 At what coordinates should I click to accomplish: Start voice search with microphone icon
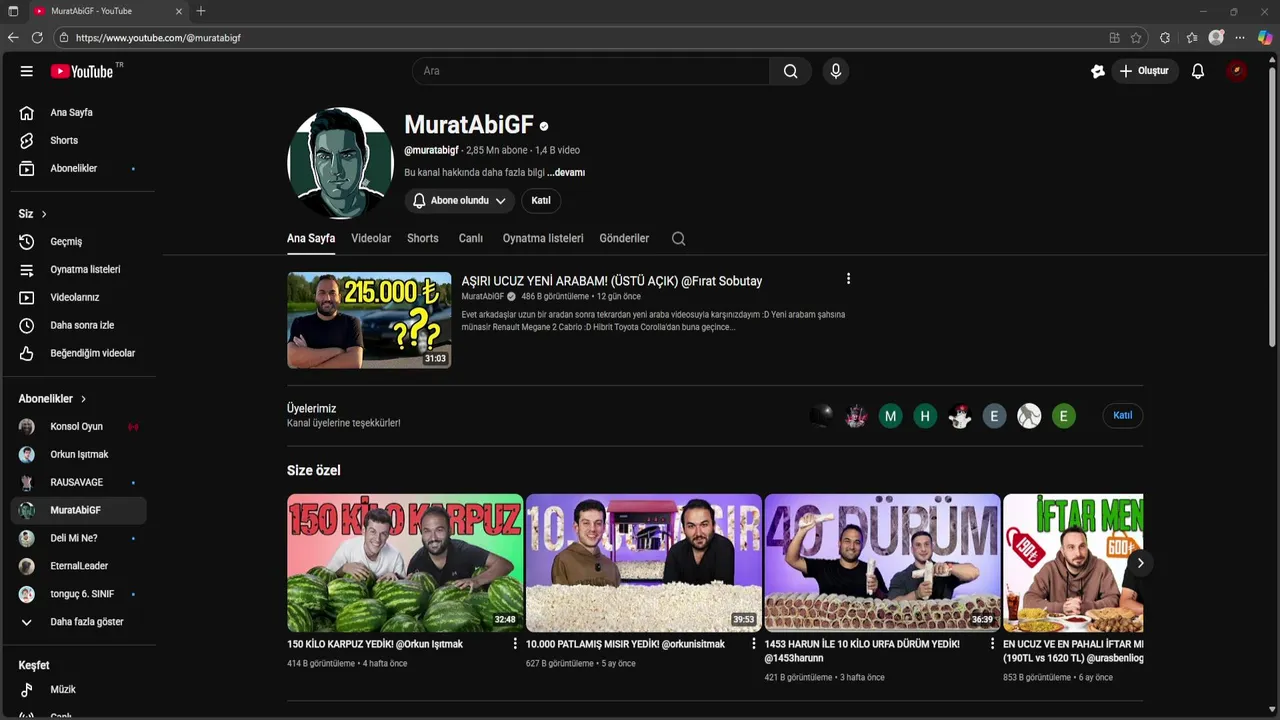pyautogui.click(x=836, y=71)
